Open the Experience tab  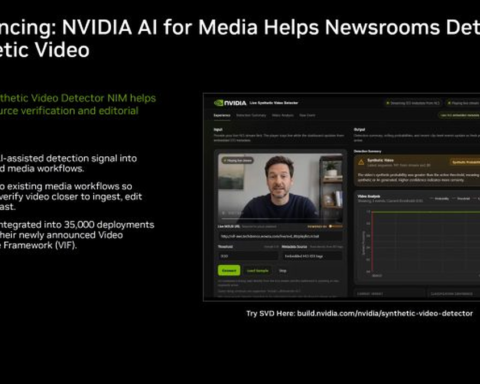222,115
